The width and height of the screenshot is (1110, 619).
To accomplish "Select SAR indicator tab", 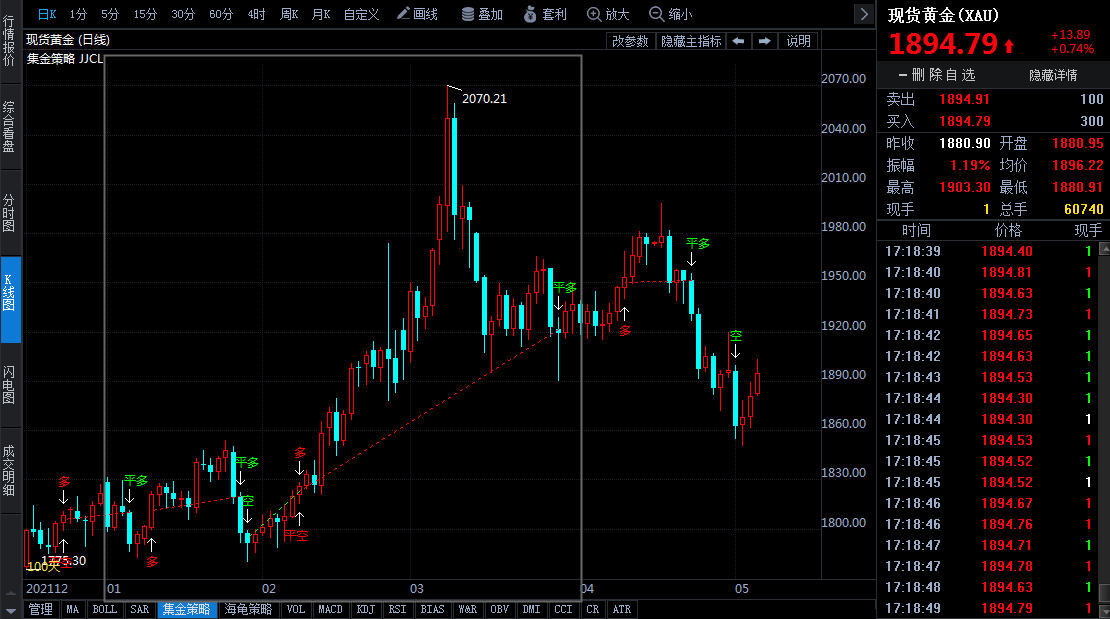I will [x=139, y=609].
